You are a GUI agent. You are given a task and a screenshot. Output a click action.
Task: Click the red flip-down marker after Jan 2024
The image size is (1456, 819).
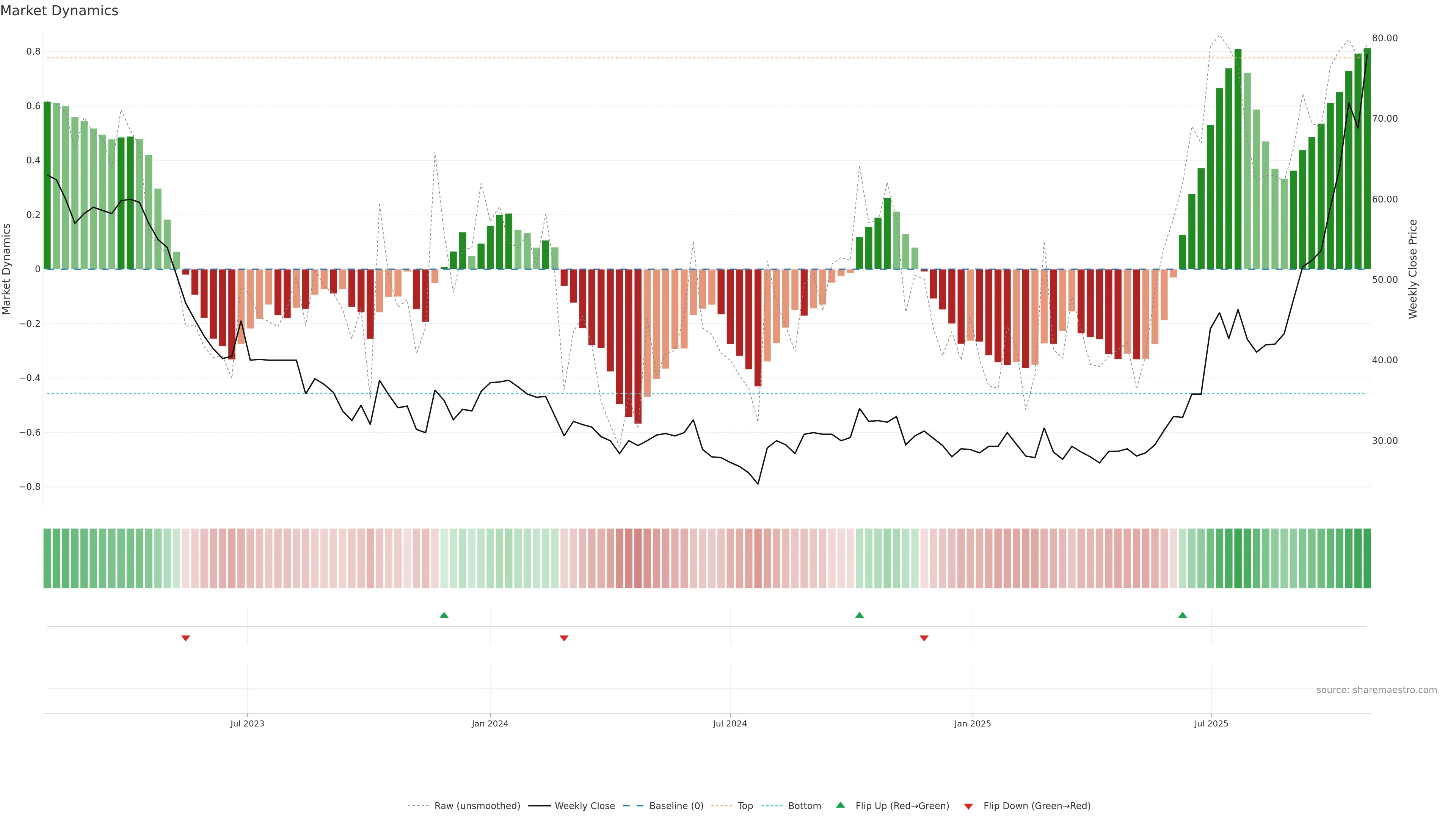click(563, 638)
